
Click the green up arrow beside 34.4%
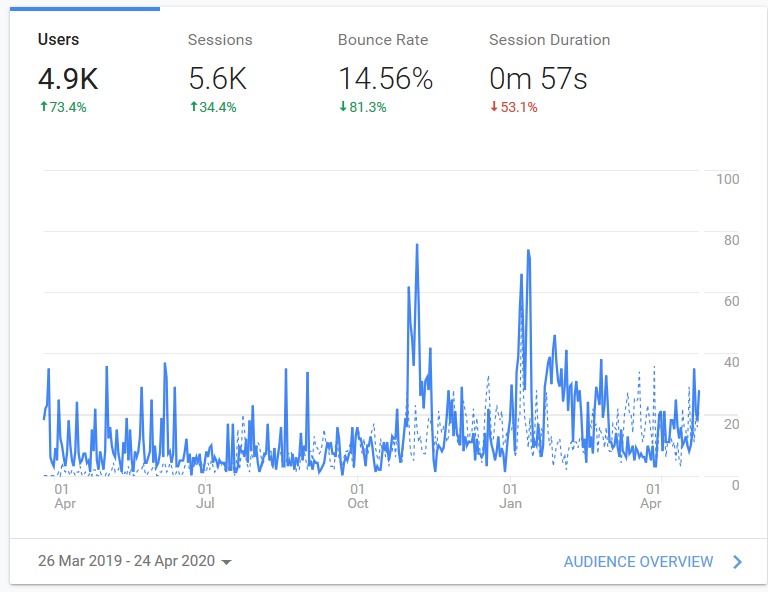pyautogui.click(x=193, y=107)
